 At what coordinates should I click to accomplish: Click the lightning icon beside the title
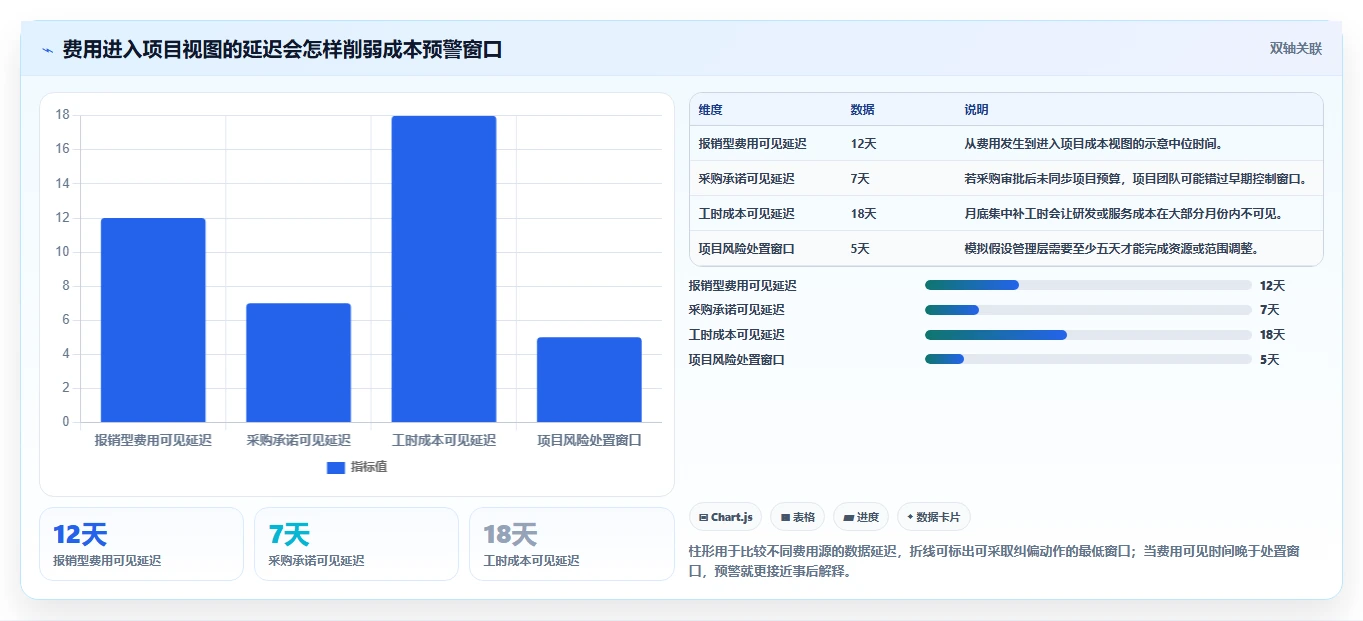pos(48,50)
